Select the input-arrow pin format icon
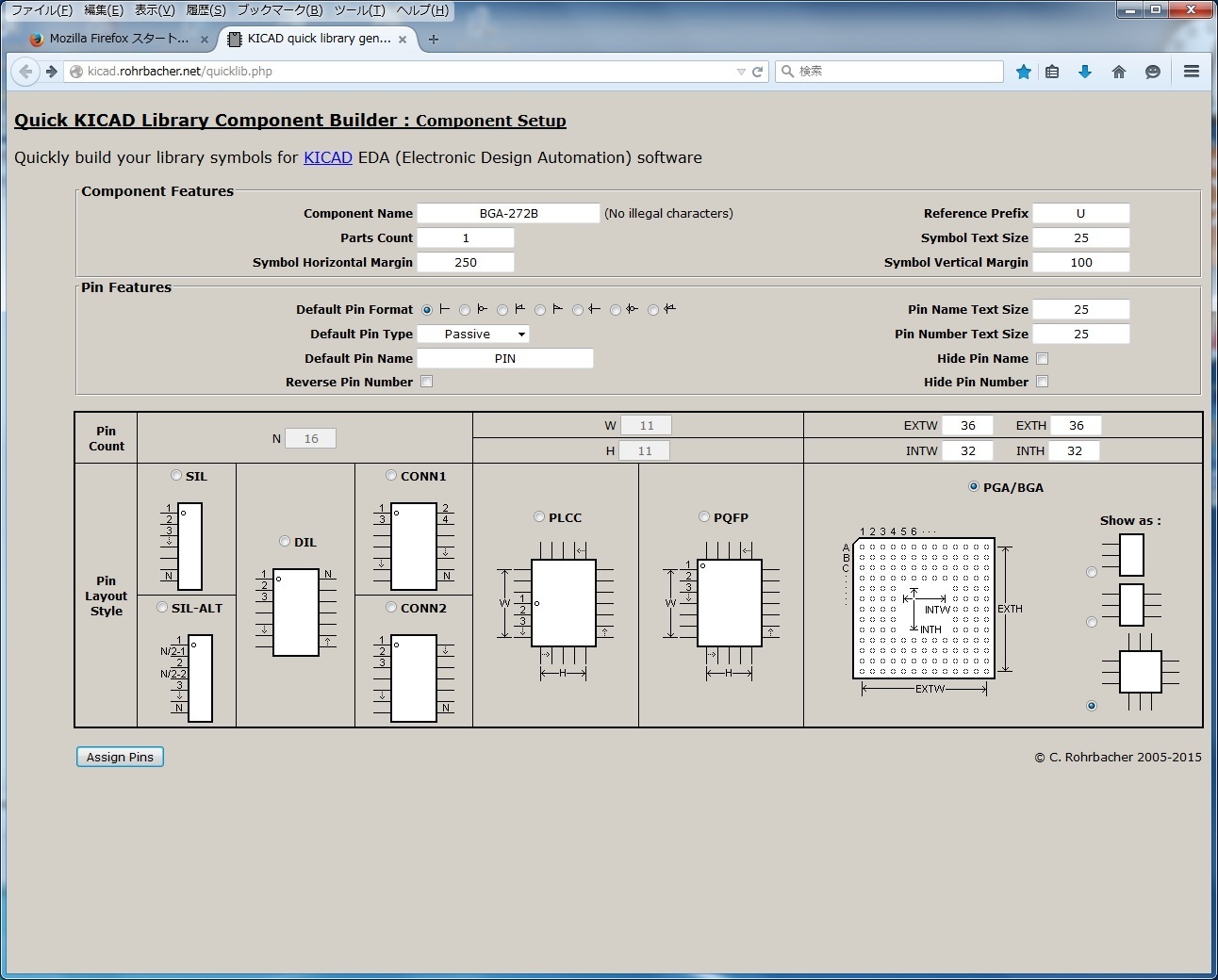The width and height of the screenshot is (1218, 980). 578,309
